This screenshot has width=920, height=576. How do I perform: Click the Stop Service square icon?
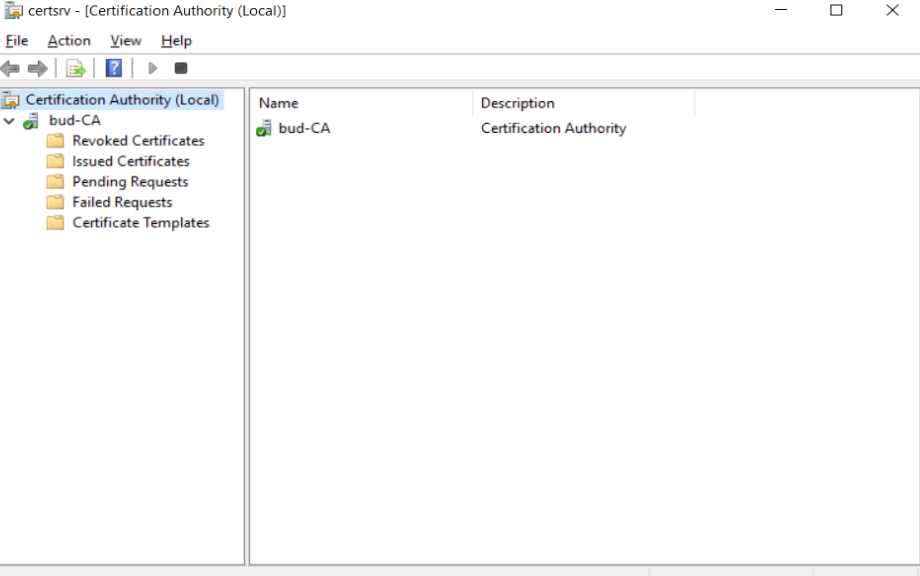(x=181, y=69)
